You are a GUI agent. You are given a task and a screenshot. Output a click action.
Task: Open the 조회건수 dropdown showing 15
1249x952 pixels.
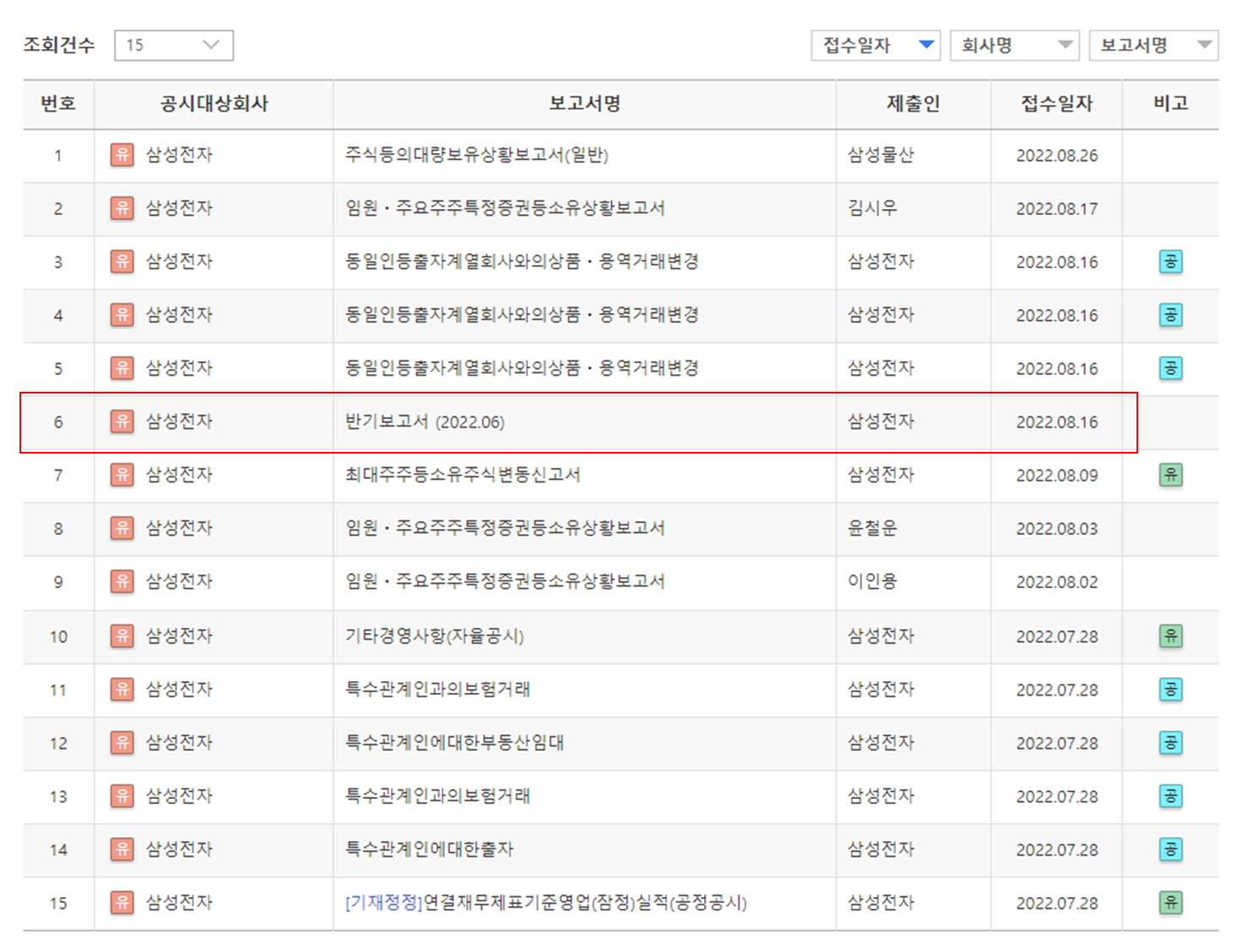(x=173, y=45)
